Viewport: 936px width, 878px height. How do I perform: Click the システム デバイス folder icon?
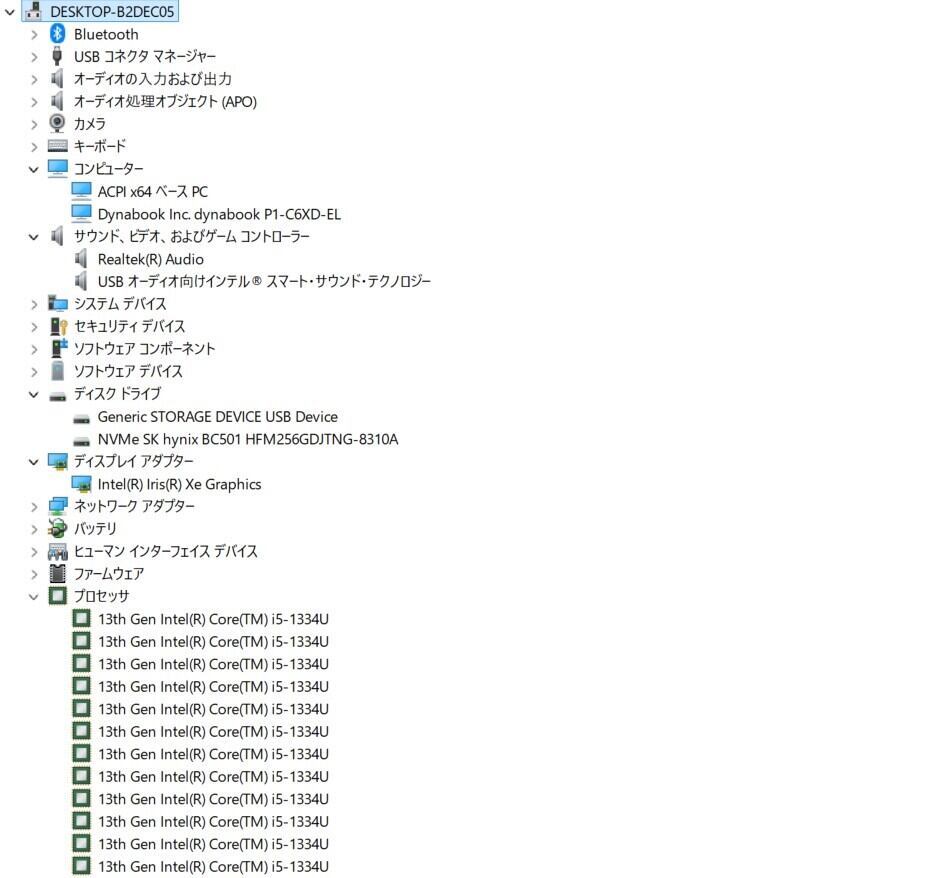tap(57, 303)
